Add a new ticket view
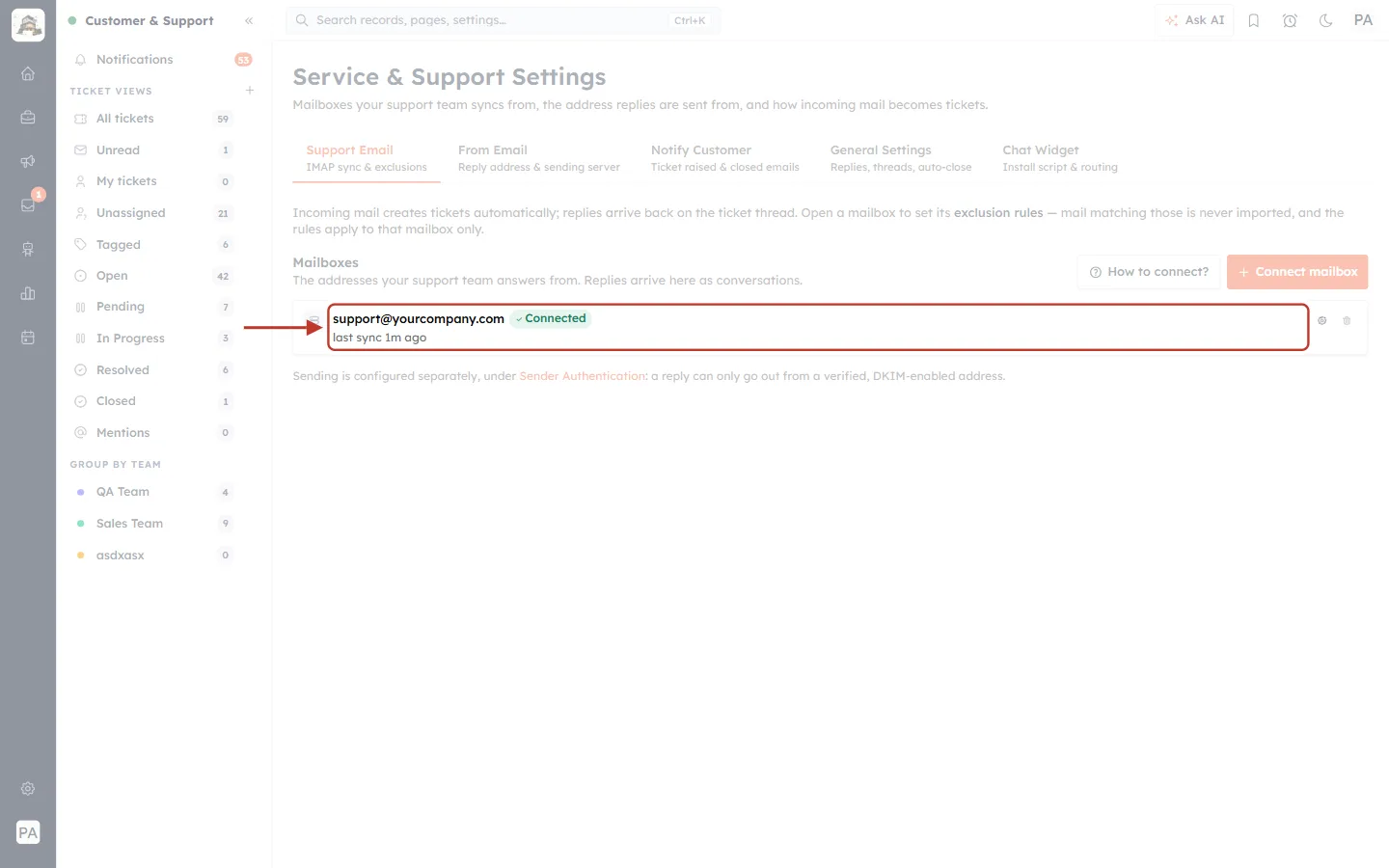 (250, 90)
